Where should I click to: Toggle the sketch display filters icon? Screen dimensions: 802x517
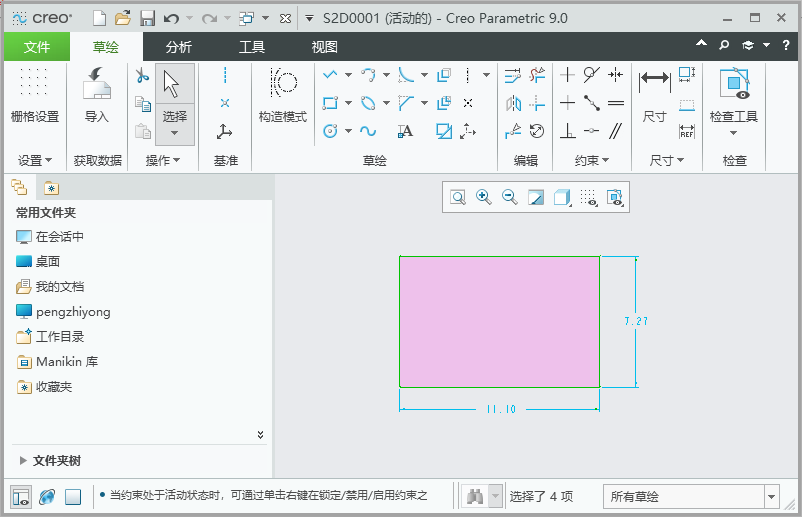[589, 198]
